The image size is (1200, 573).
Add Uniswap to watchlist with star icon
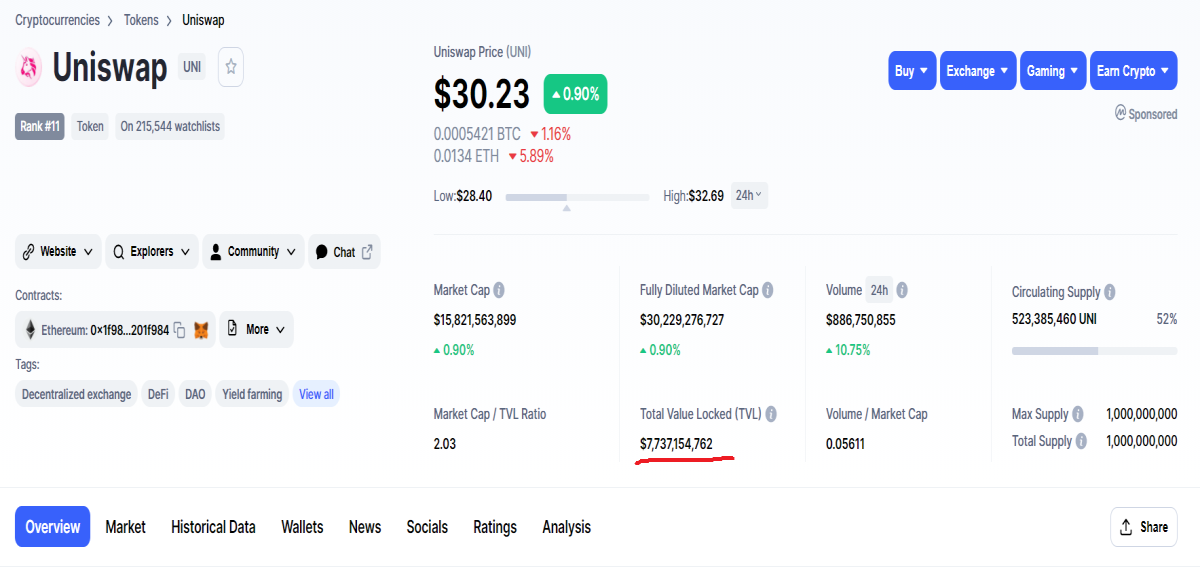(231, 67)
